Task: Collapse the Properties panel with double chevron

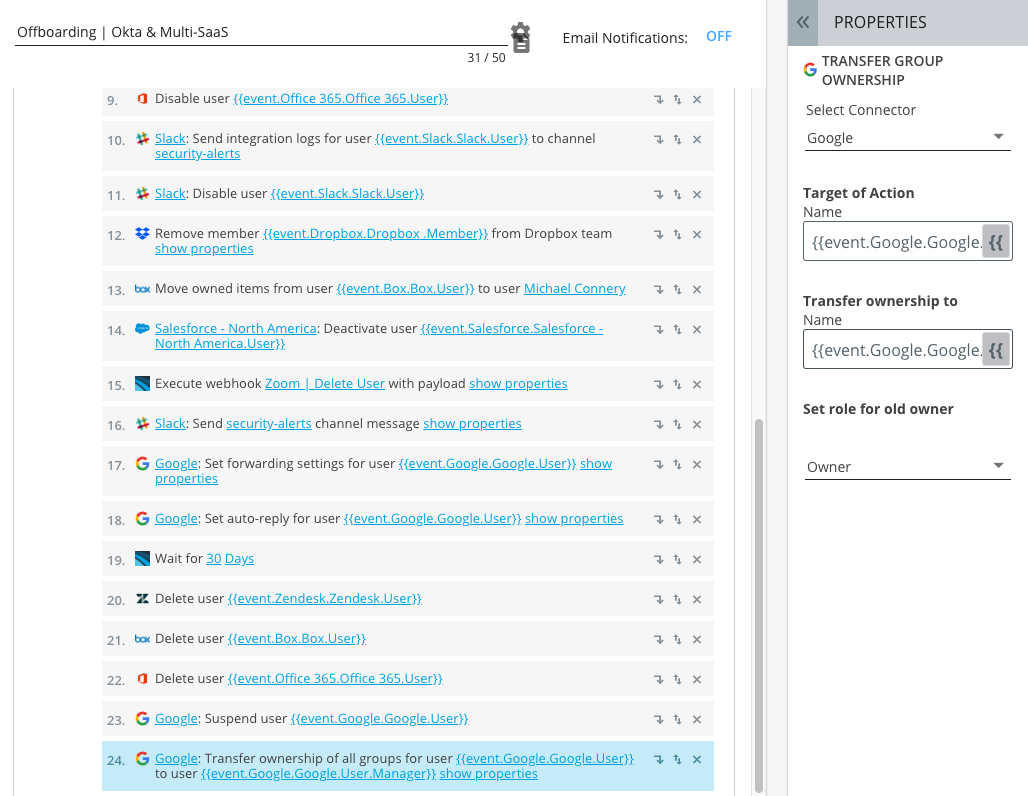Action: click(803, 22)
